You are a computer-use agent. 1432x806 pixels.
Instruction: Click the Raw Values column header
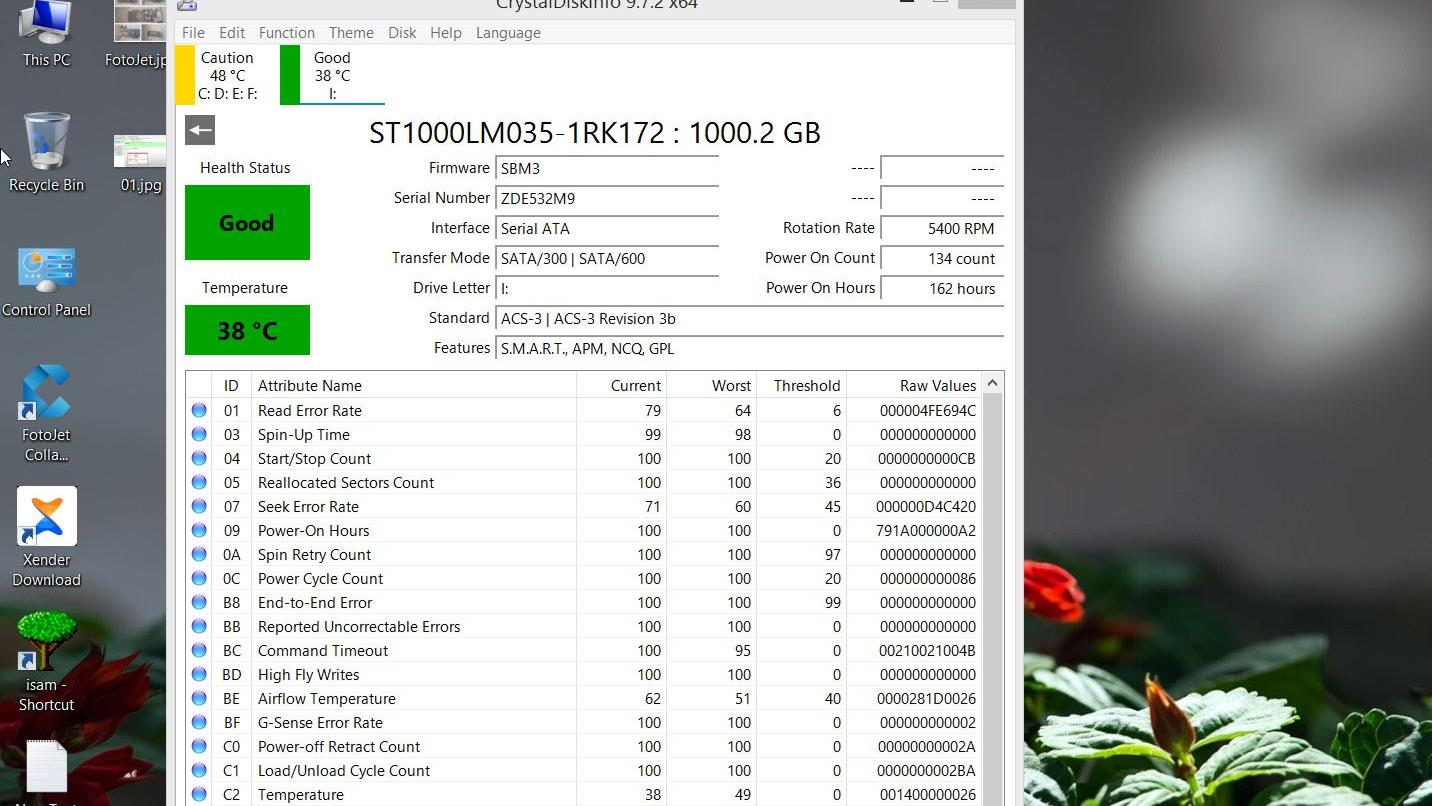click(937, 386)
